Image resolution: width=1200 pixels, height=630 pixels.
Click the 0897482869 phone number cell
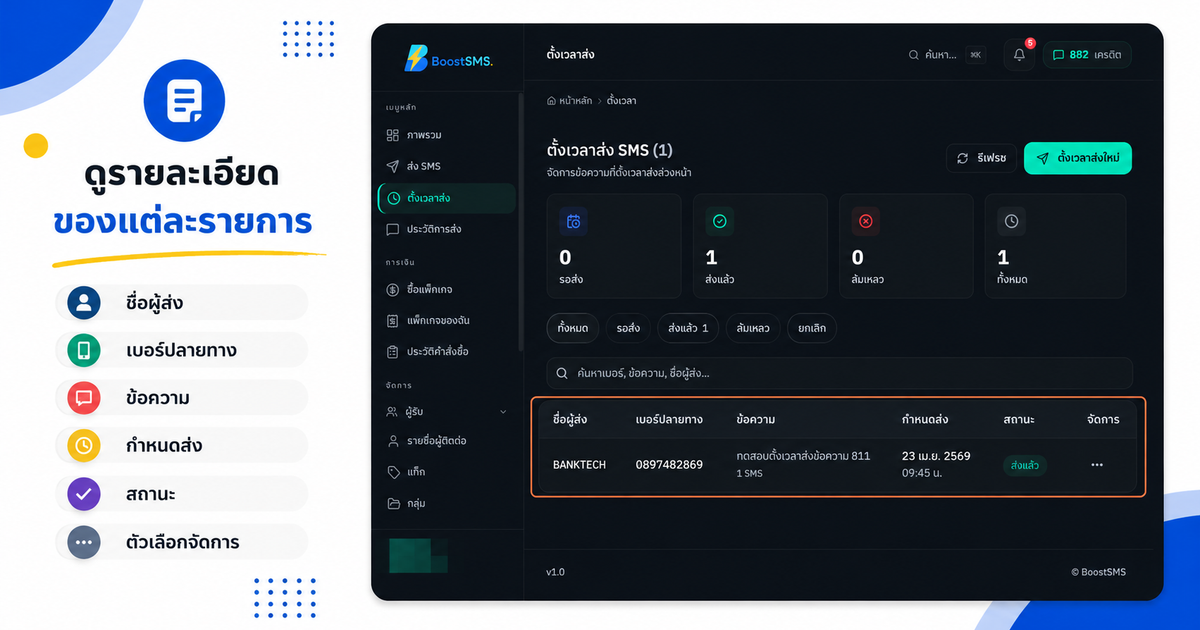[x=669, y=465]
